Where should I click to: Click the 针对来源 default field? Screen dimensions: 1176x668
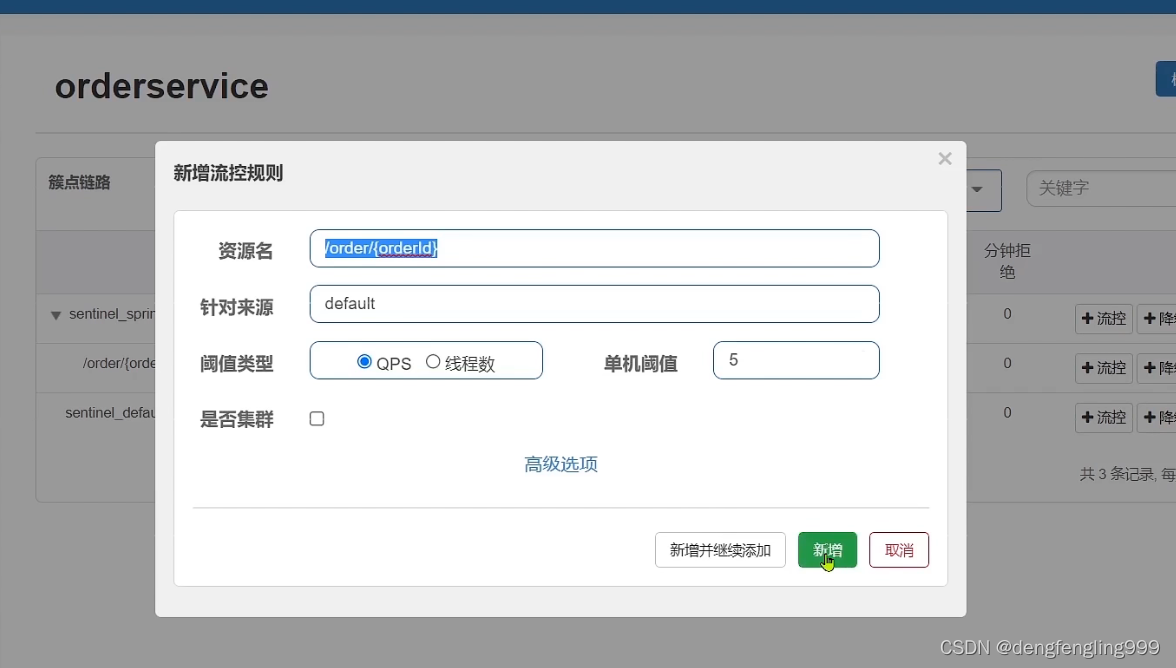click(x=594, y=304)
